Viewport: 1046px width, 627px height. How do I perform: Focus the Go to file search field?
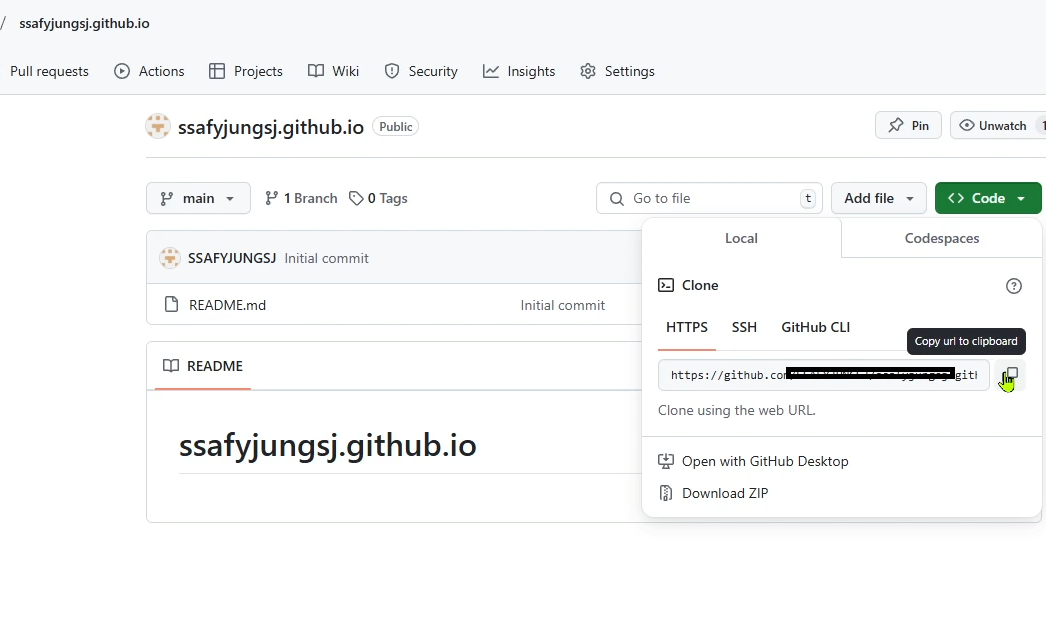tap(709, 198)
